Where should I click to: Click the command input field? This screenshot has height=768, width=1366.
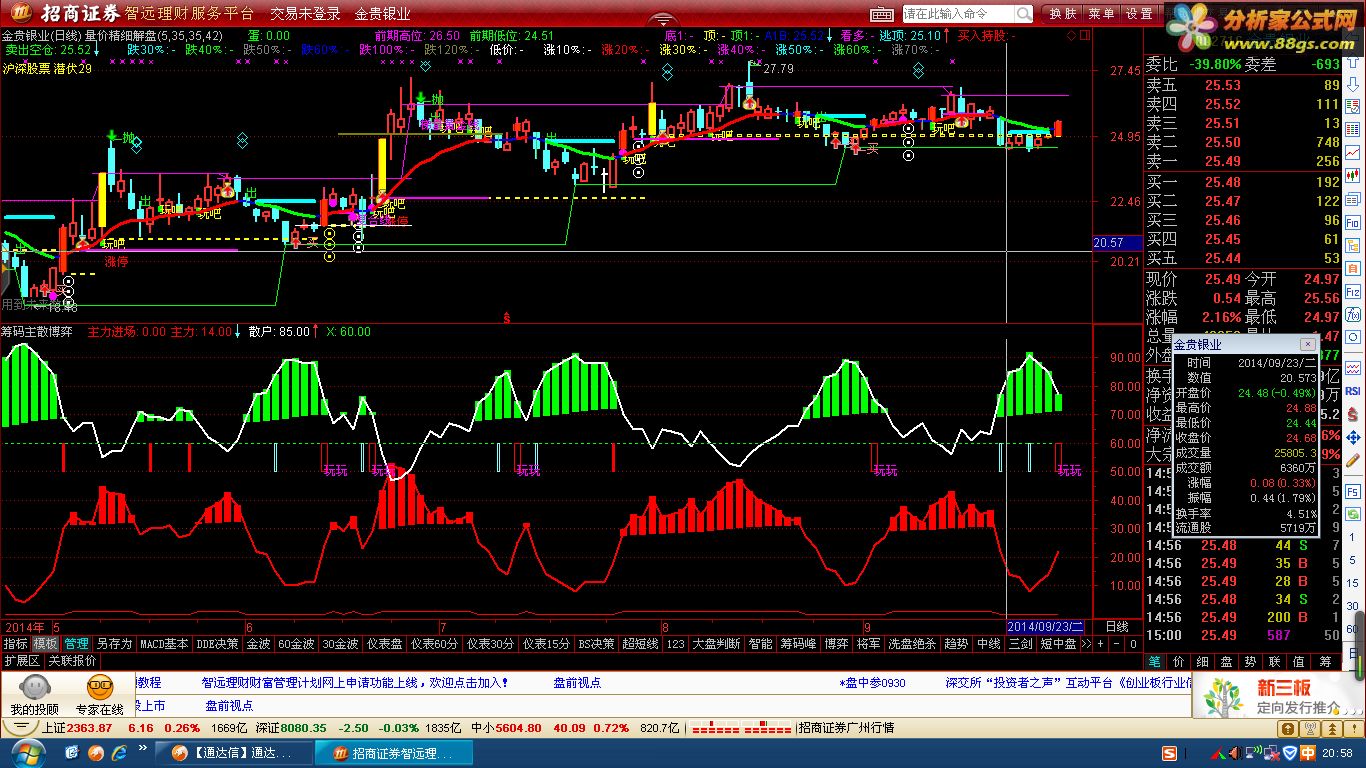point(958,14)
